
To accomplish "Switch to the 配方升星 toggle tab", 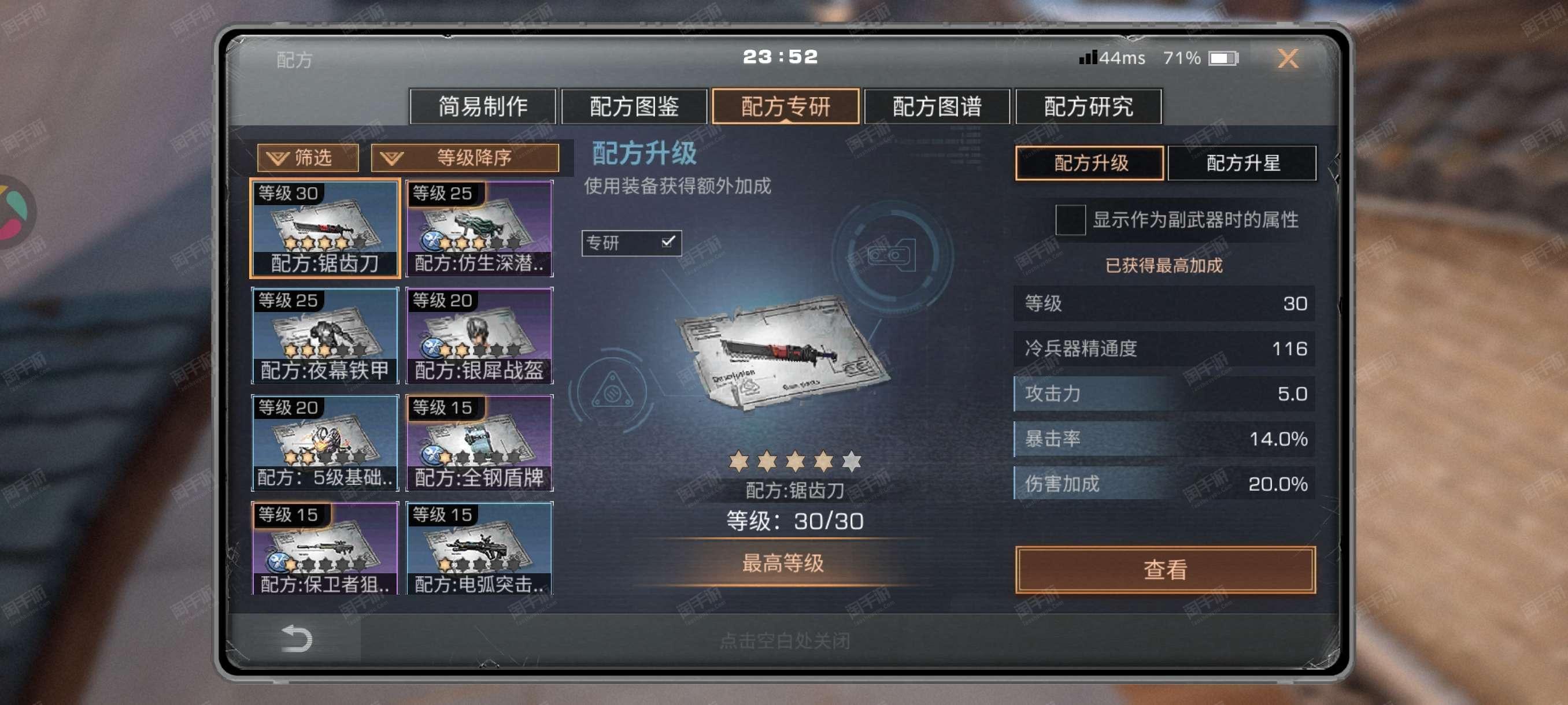I will click(1242, 163).
